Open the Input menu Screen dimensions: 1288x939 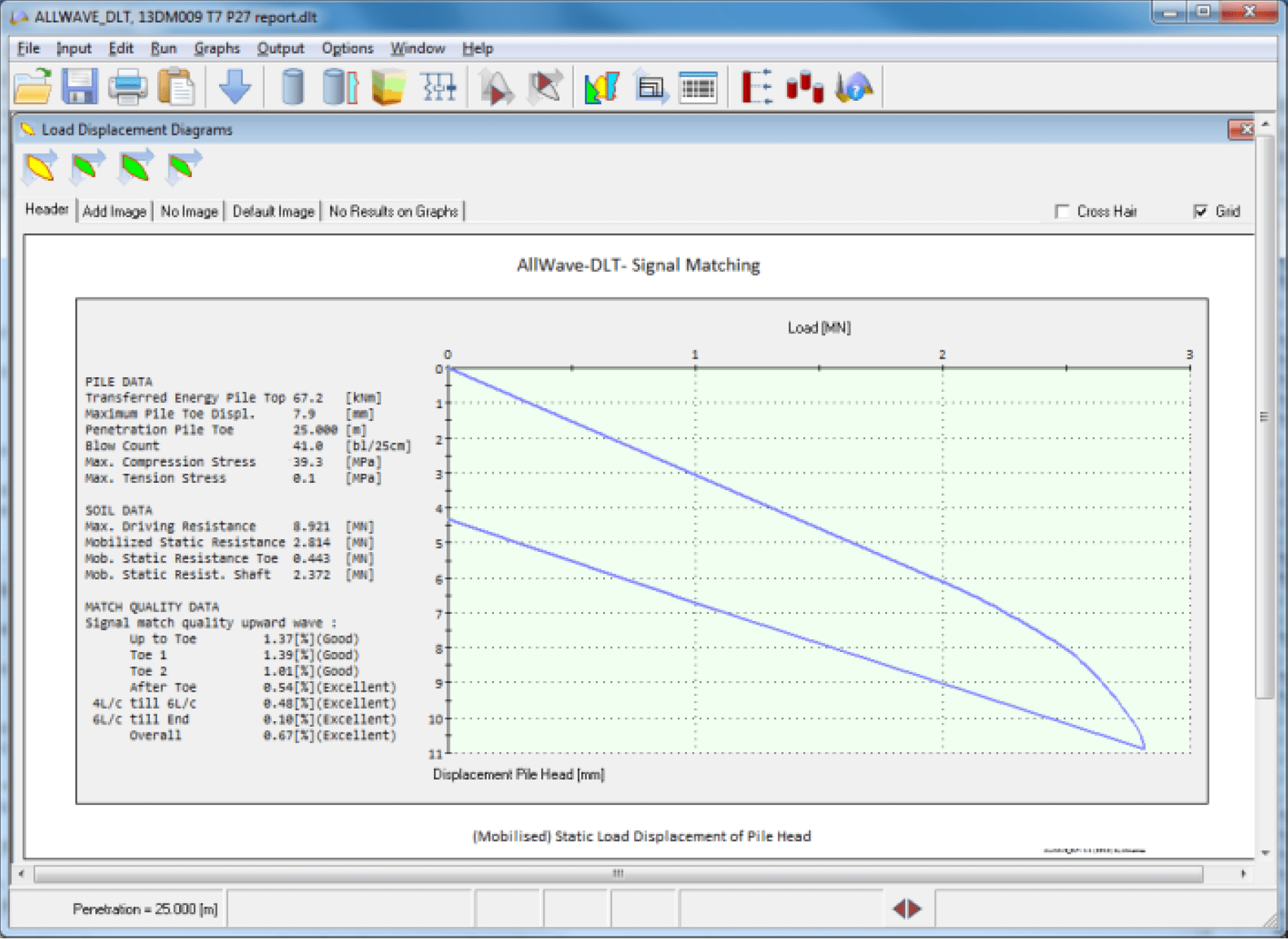(x=74, y=49)
